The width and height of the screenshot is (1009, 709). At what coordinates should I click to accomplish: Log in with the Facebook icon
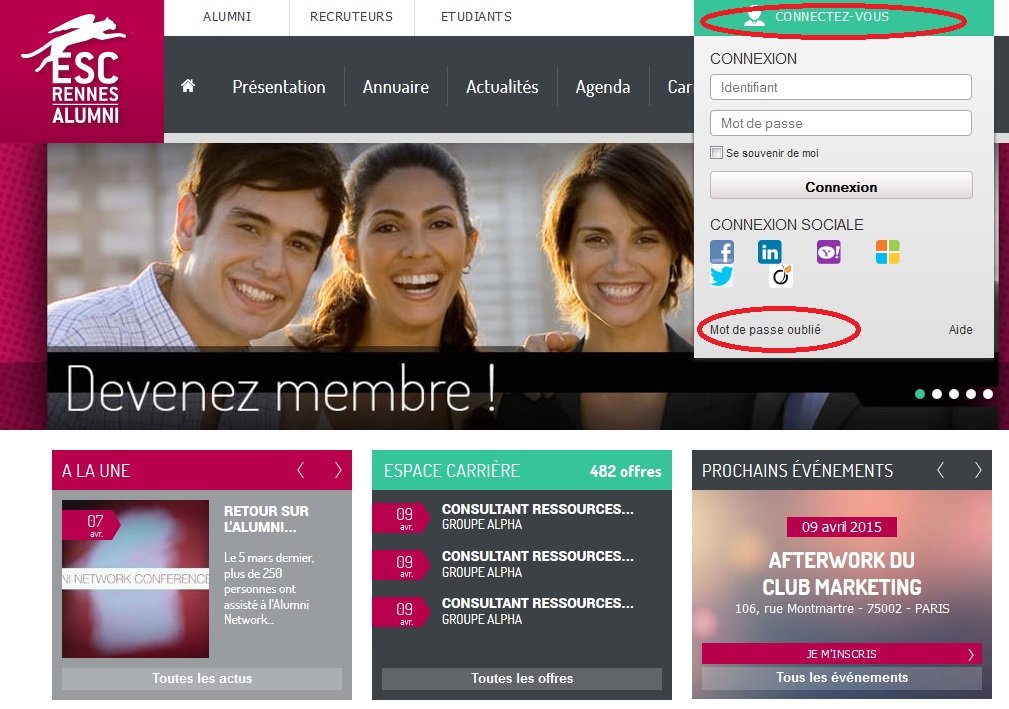[x=721, y=252]
